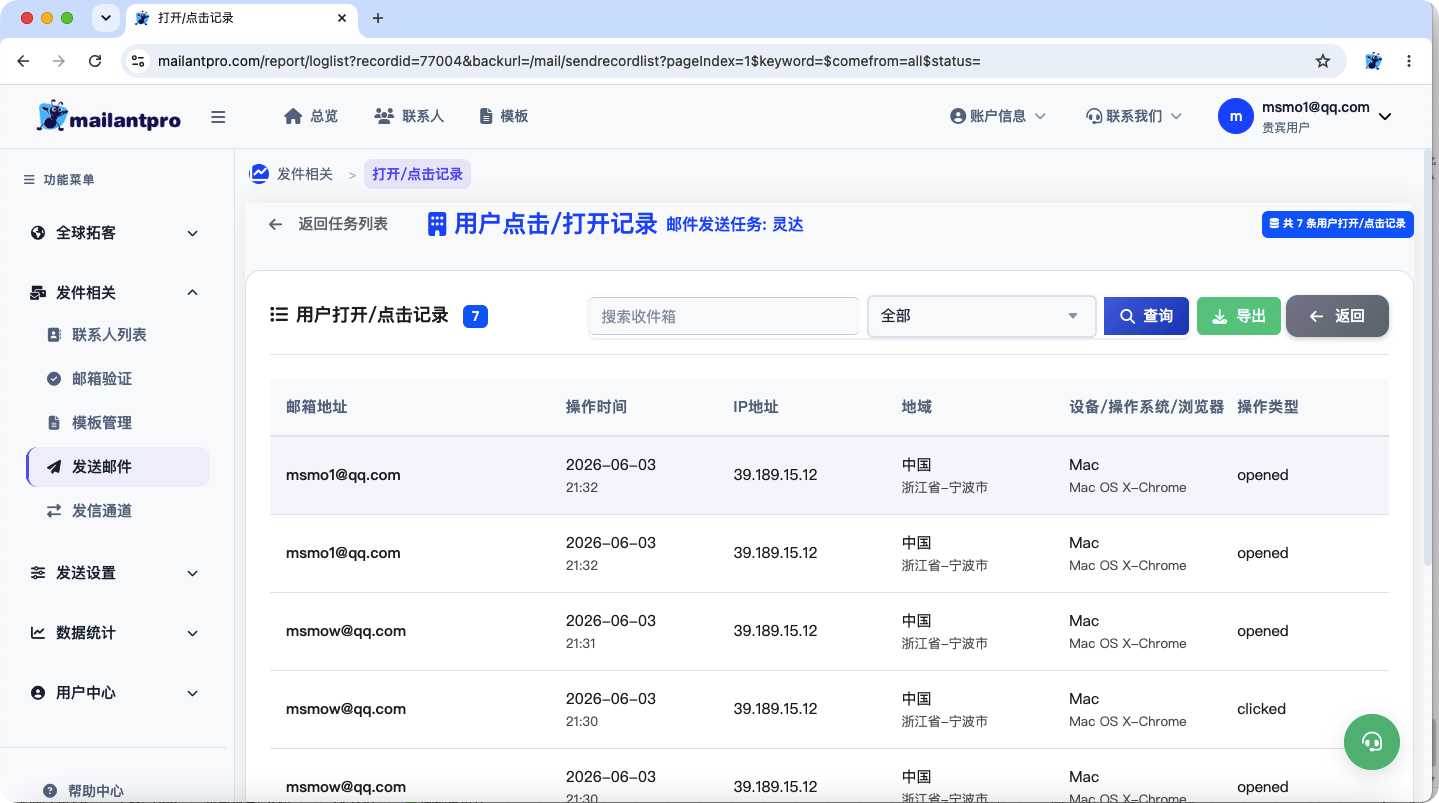Collapse the 发件相关 sidebar section
1439x803 pixels.
click(115, 293)
